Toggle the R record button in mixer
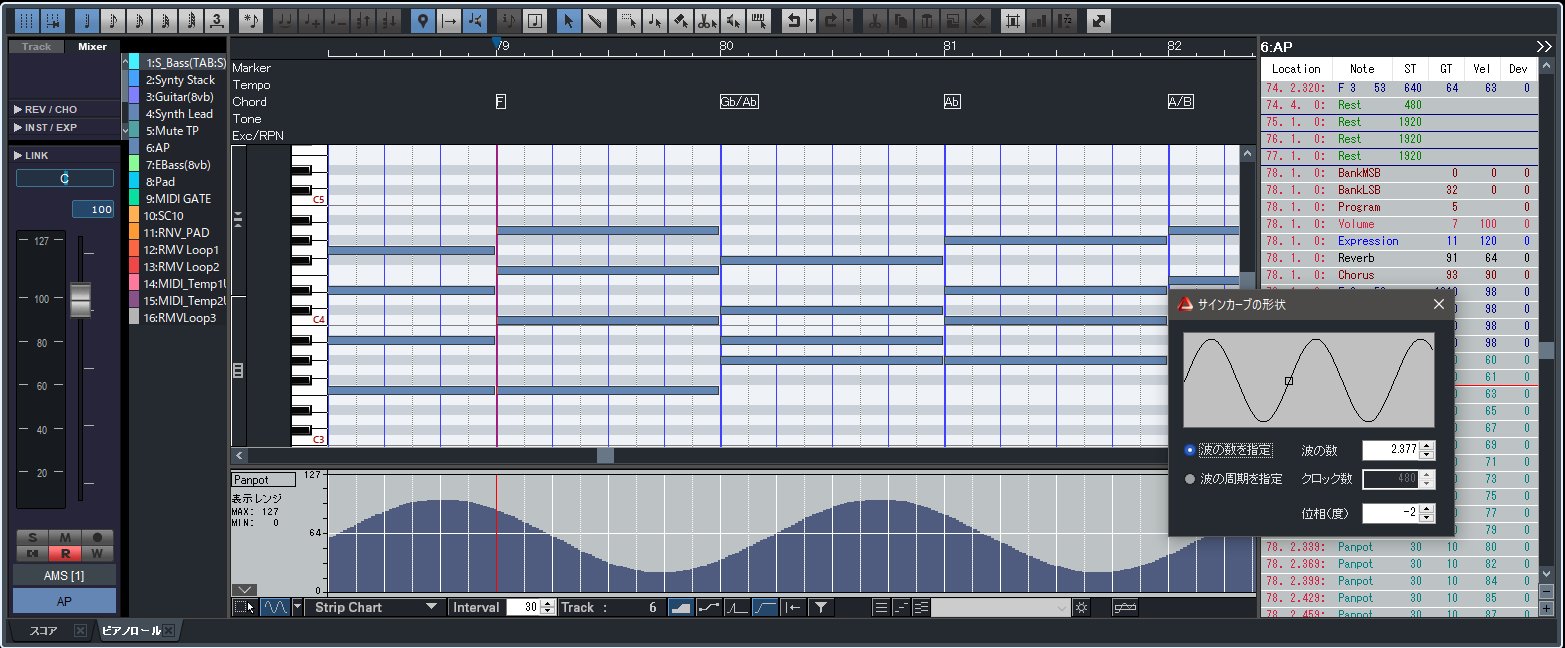 tap(66, 553)
